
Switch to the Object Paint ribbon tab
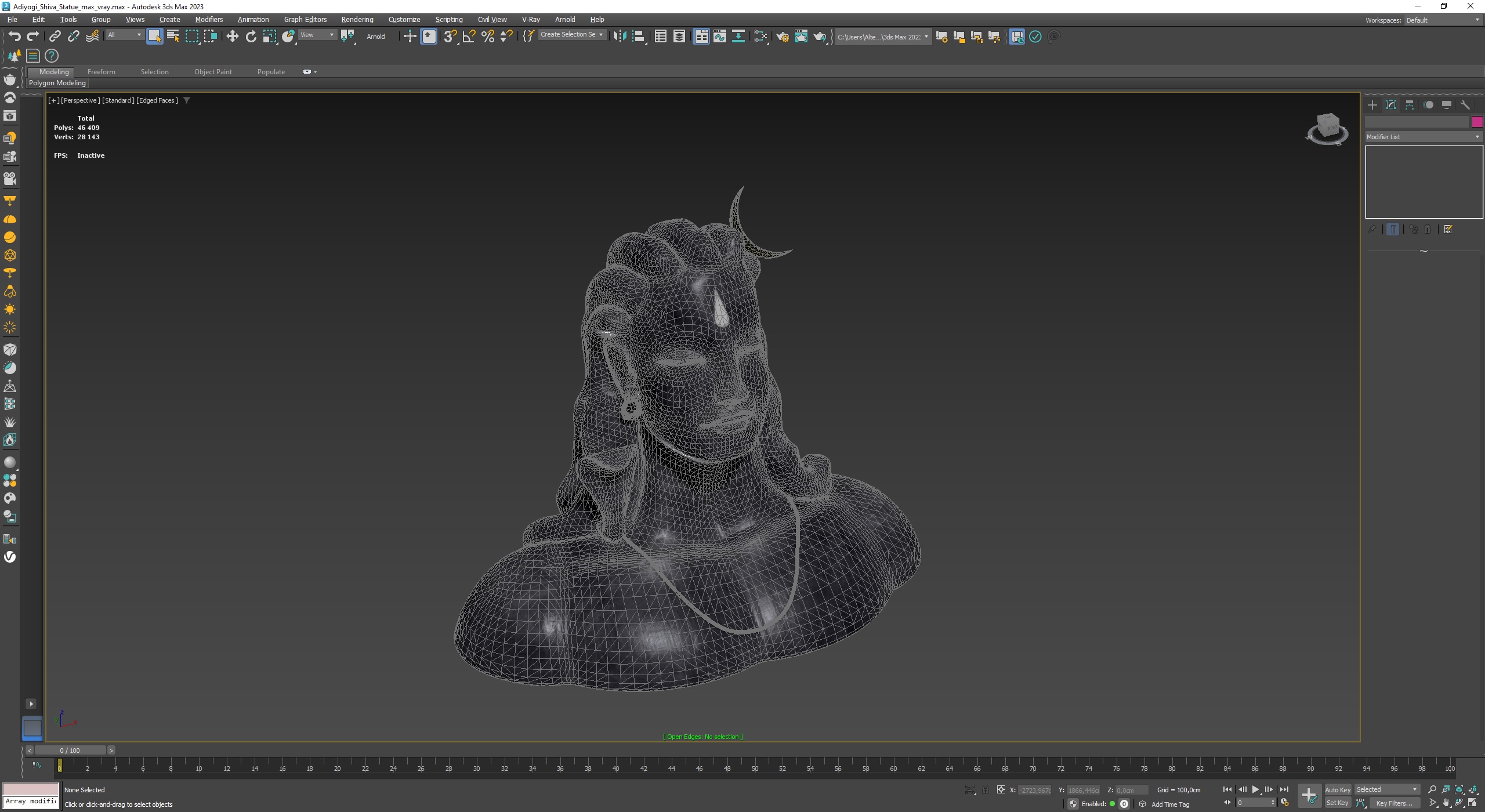[213, 72]
